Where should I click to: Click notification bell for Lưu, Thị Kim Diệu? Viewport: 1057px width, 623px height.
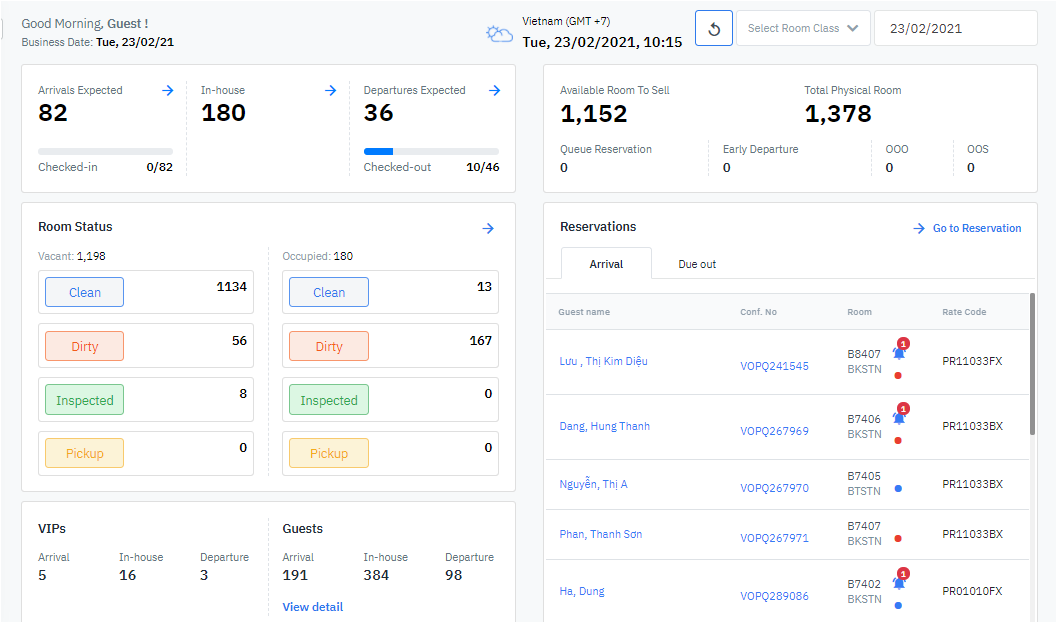[899, 353]
